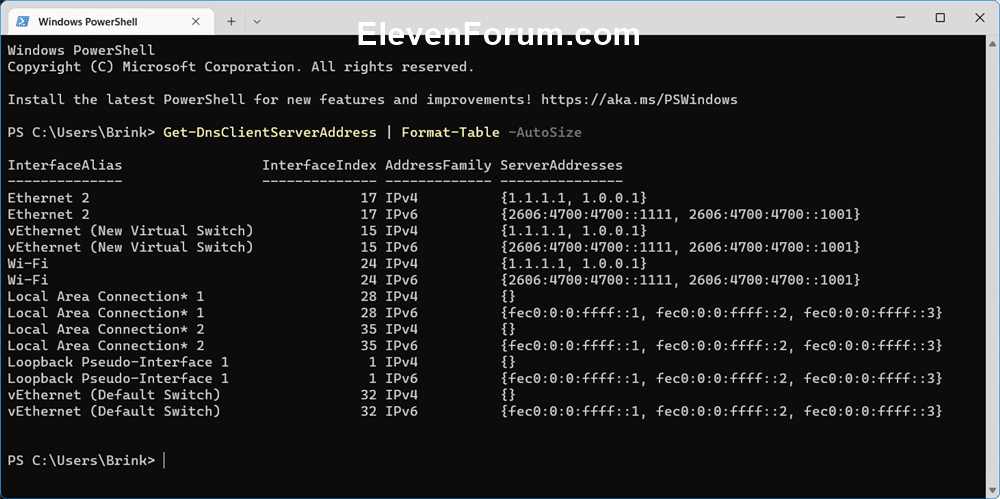Click the InterfaceIndex column header

point(319,166)
